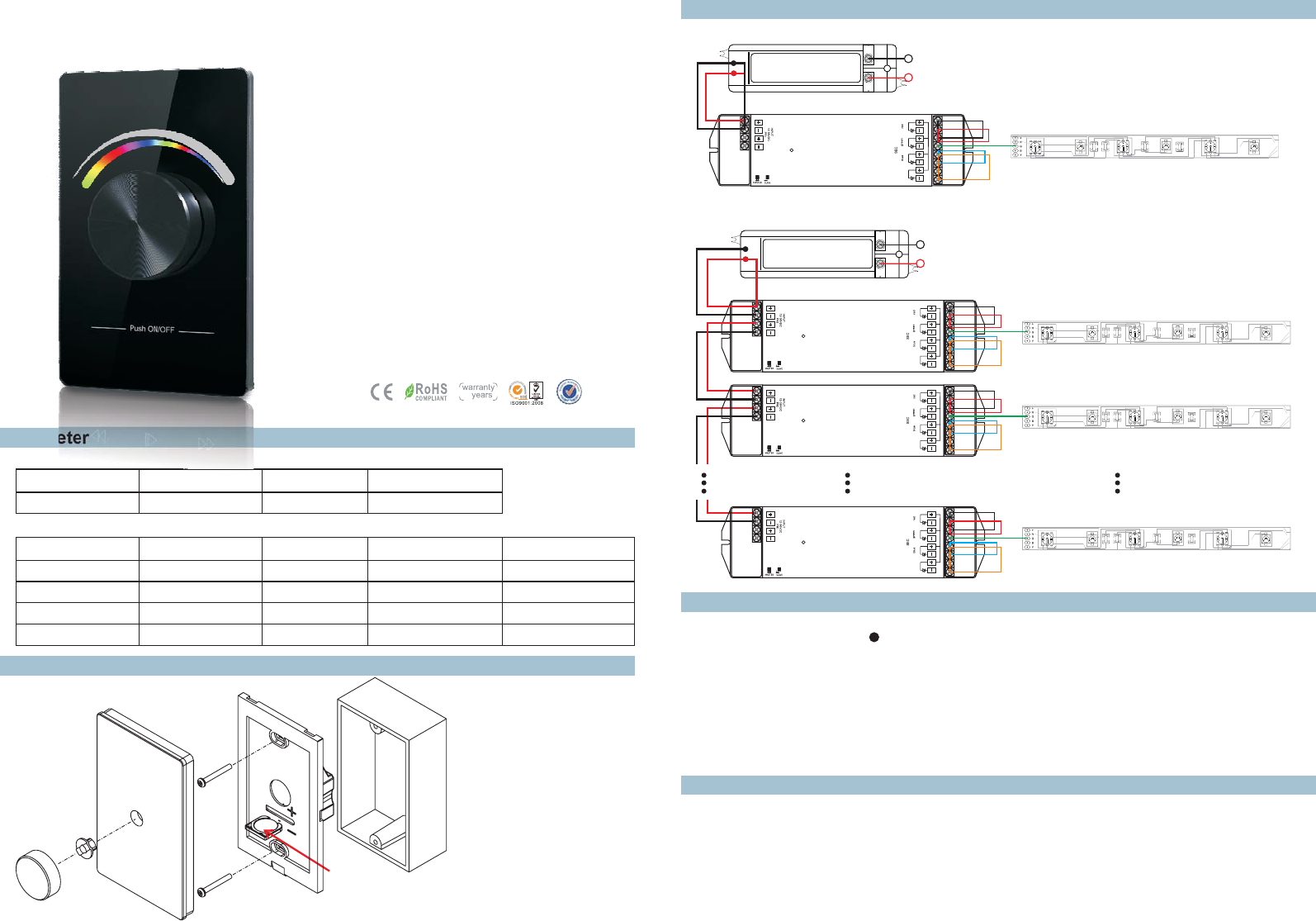Image resolution: width=1316 pixels, height=921 pixels.
Task: Click the blue round checkmark seal
Action: (569, 392)
